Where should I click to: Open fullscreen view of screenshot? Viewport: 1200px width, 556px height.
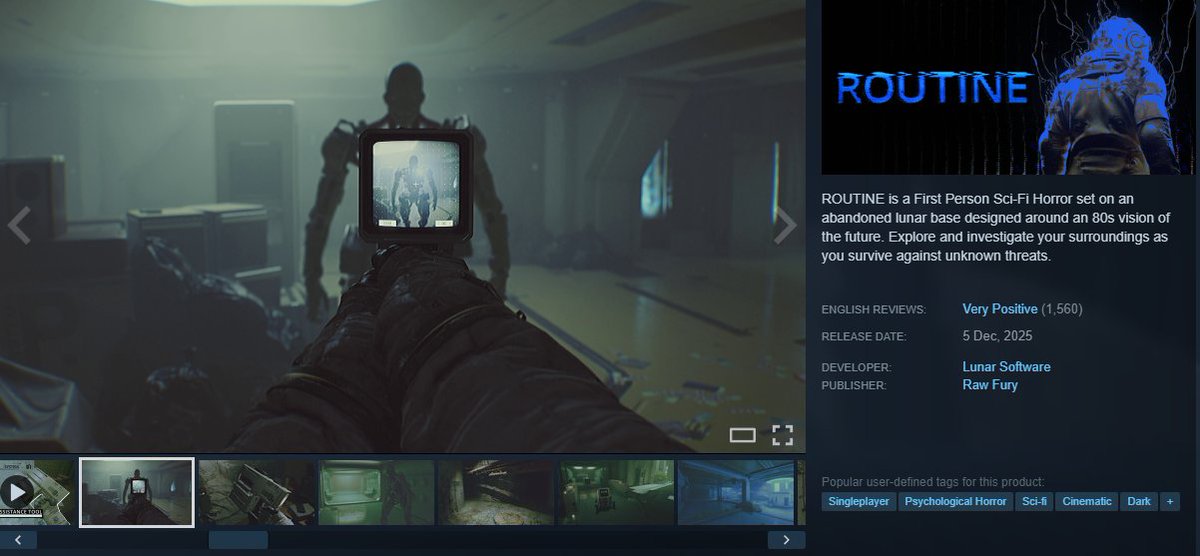[782, 434]
